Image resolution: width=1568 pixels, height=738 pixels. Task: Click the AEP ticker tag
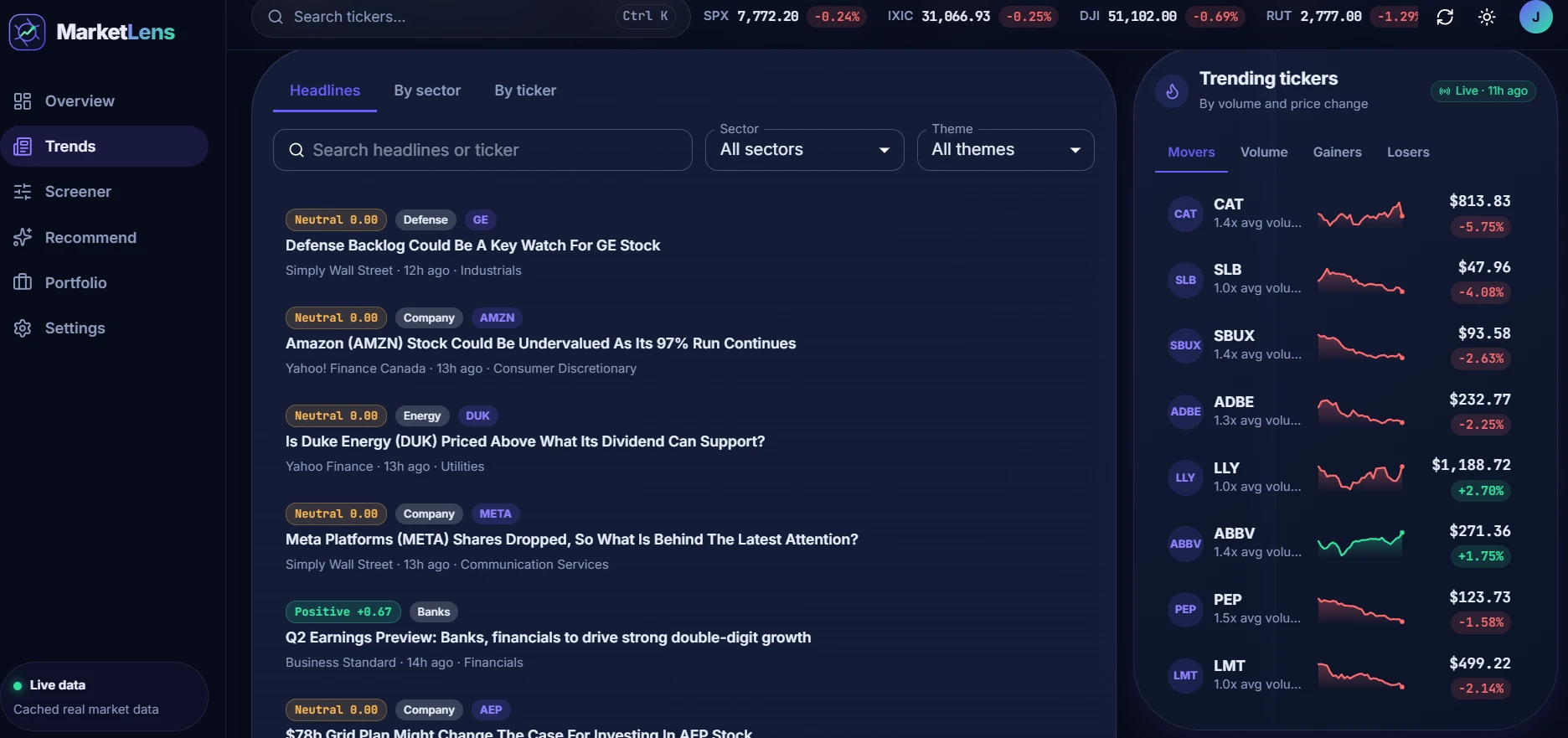tap(491, 710)
